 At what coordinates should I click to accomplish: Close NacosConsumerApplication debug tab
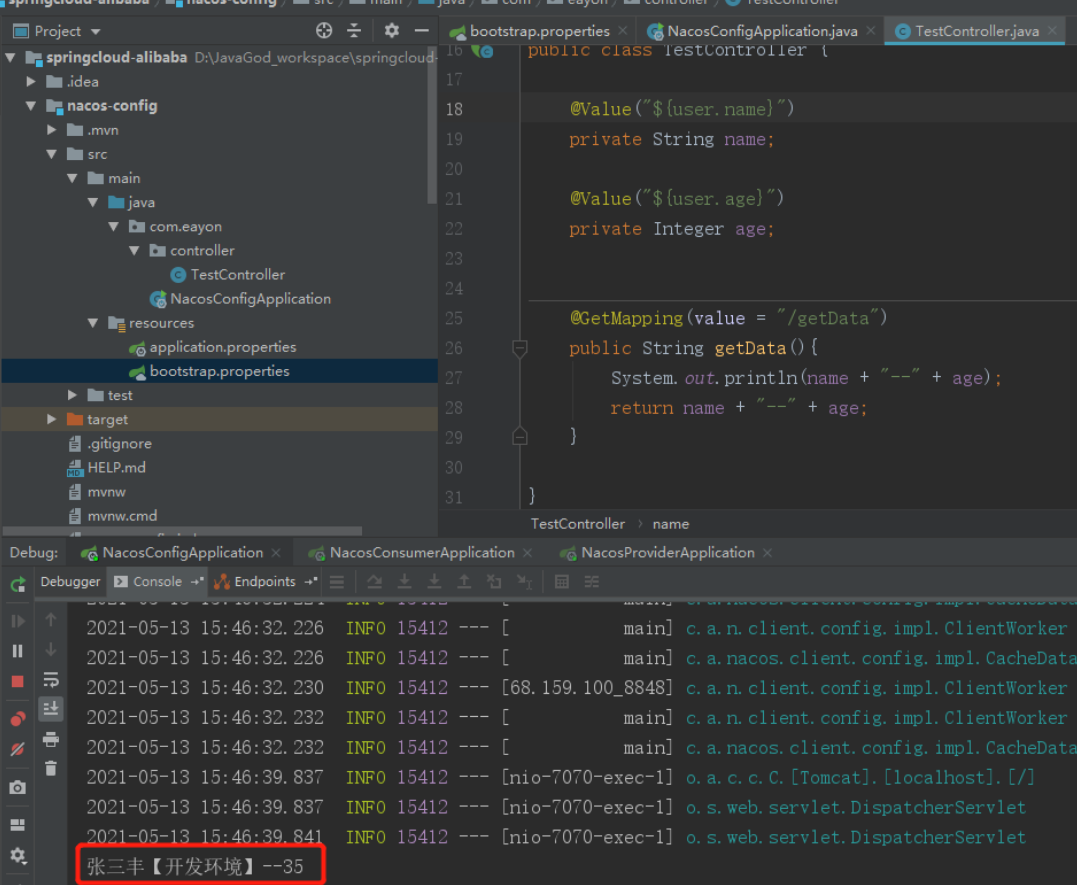point(528,553)
